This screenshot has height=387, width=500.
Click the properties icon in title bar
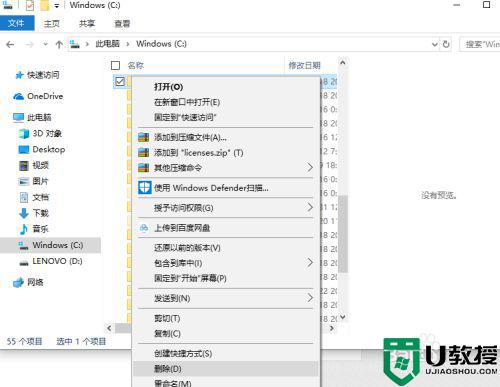(x=30, y=5)
